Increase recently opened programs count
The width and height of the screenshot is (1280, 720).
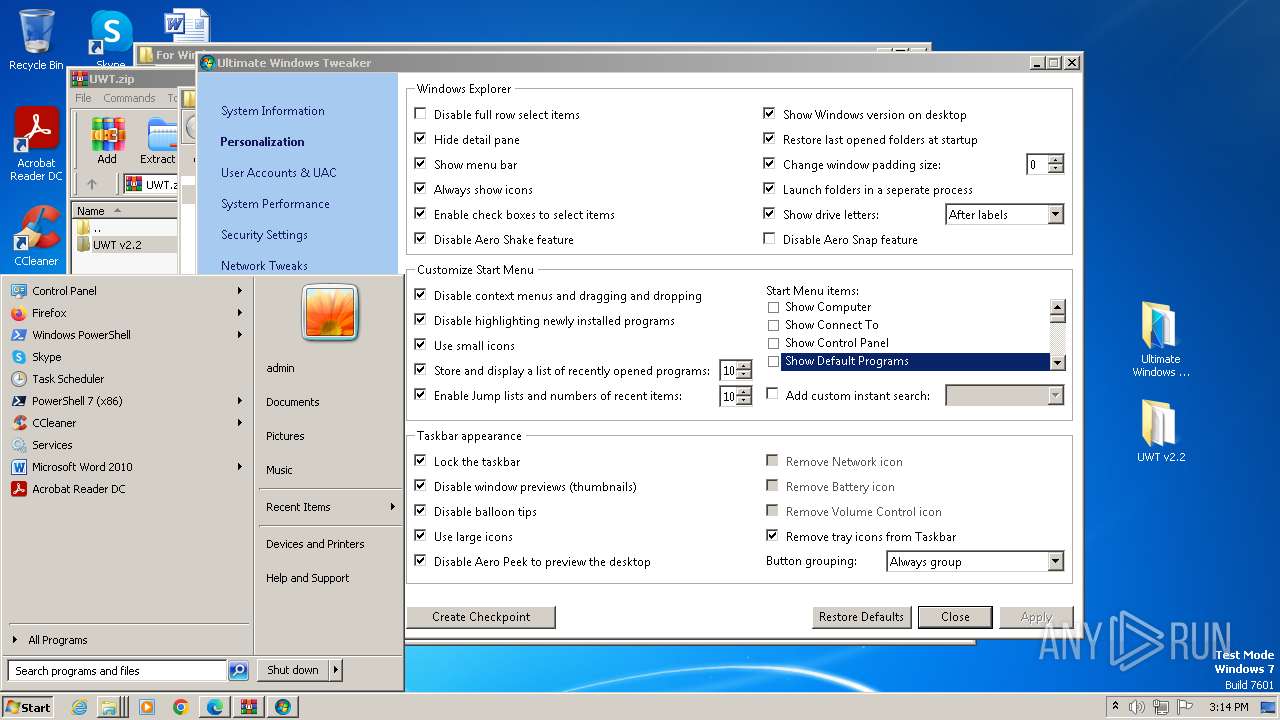(x=743, y=366)
